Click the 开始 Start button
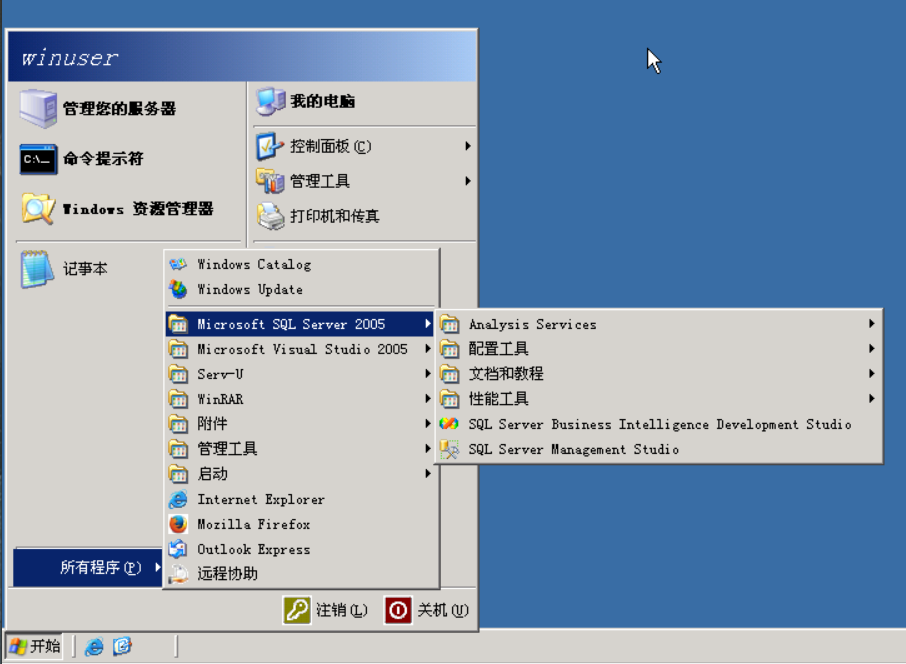This screenshot has height=664, width=906. 35,646
